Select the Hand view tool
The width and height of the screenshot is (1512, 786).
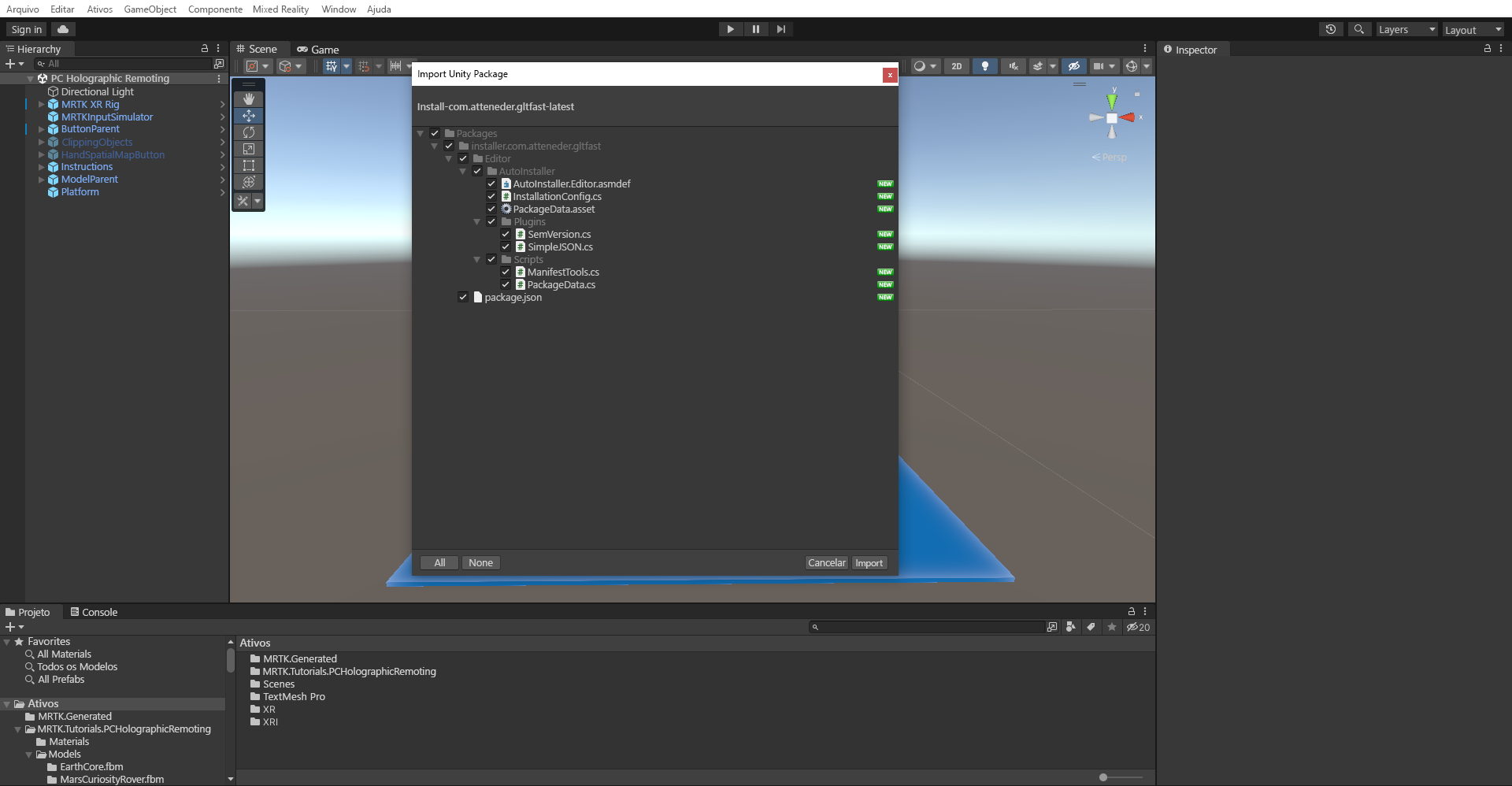click(249, 98)
